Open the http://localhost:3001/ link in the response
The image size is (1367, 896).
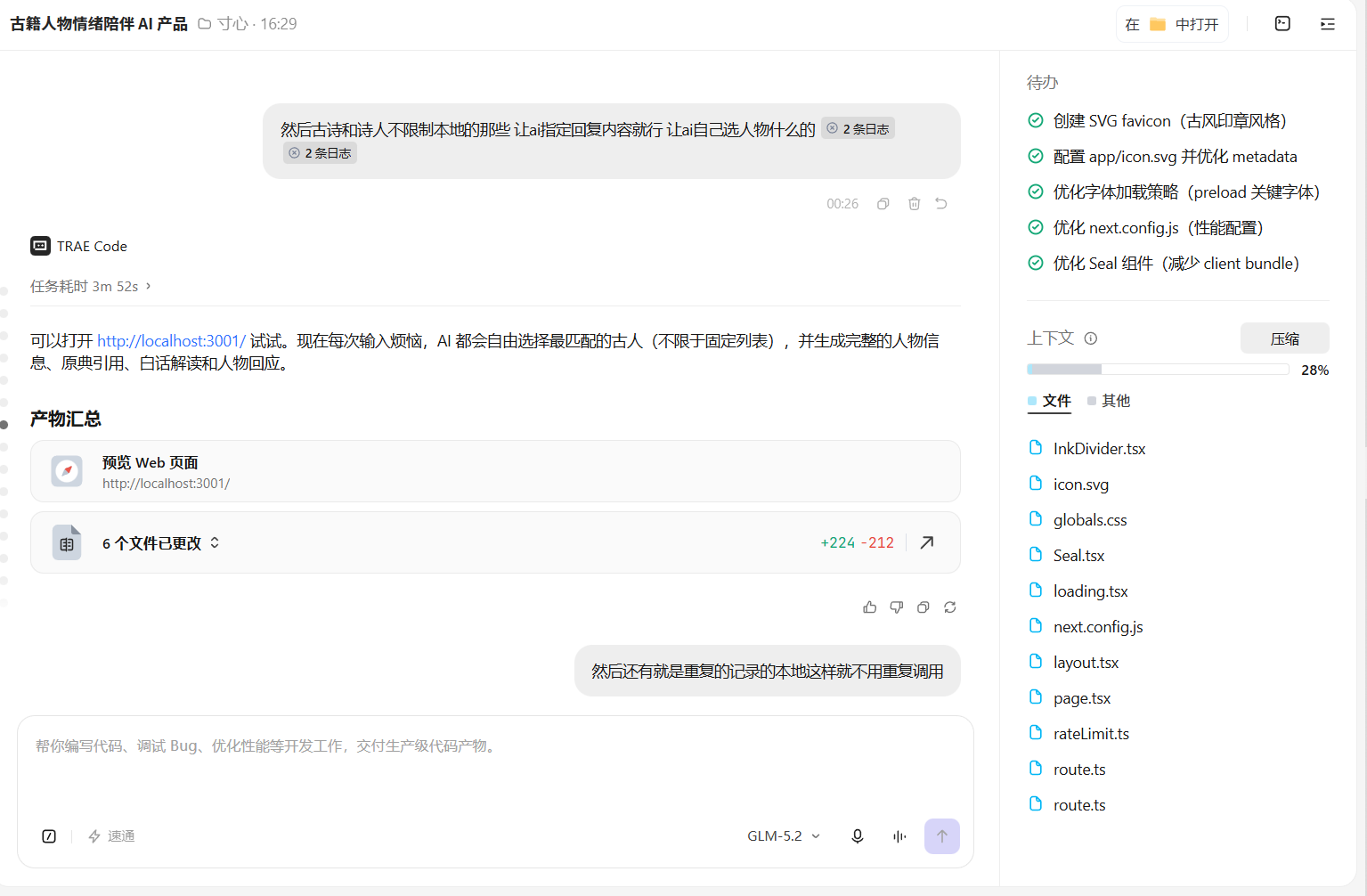click(x=171, y=341)
